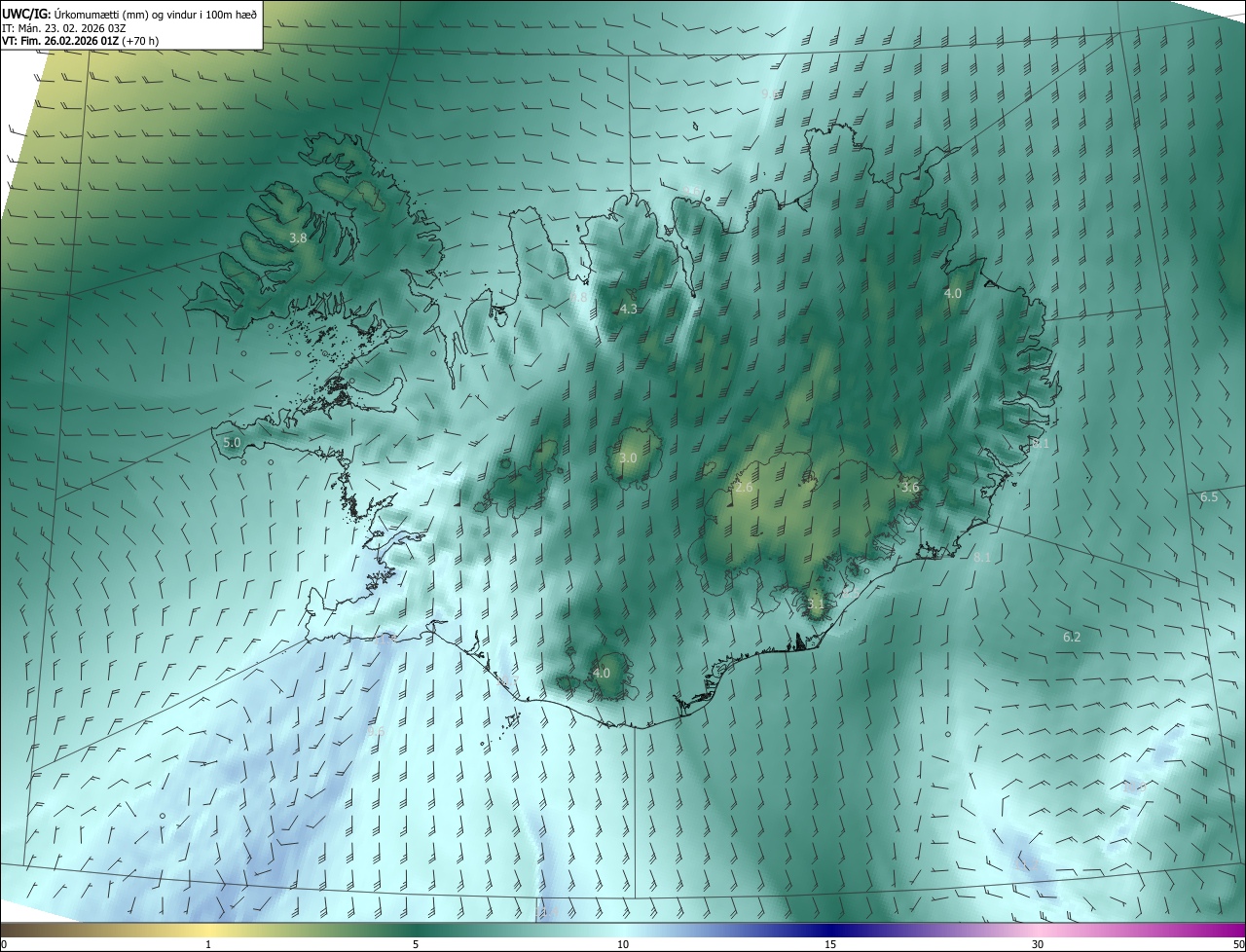Viewport: 1246px width, 952px height.
Task: Click the 5.0 value on the map
Action: (232, 442)
